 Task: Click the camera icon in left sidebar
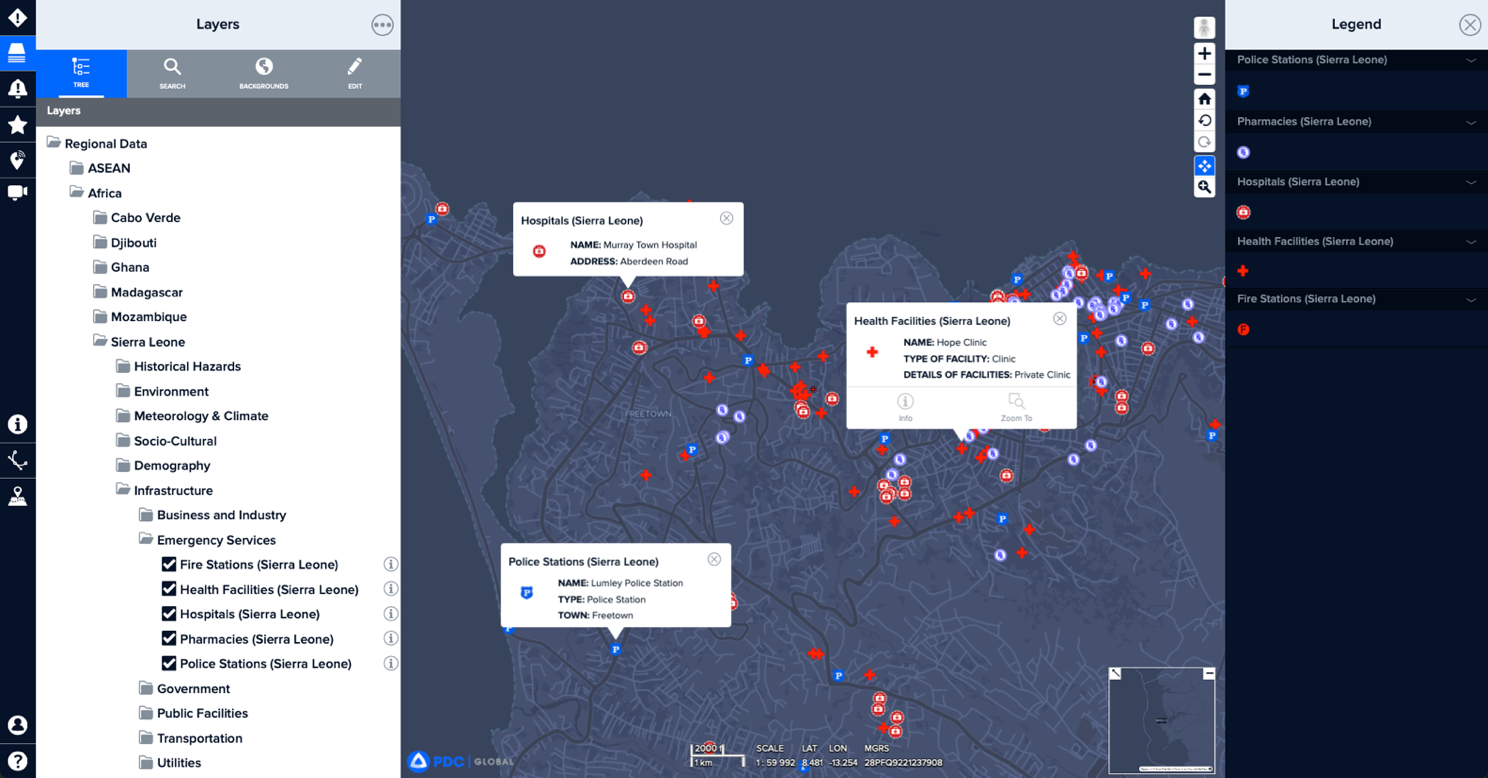[x=17, y=193]
